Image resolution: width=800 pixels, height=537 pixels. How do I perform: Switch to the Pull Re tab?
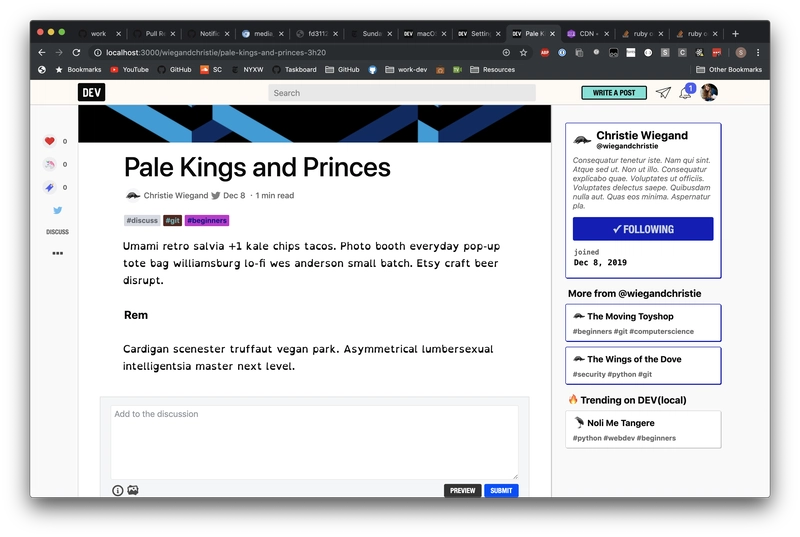tap(153, 34)
